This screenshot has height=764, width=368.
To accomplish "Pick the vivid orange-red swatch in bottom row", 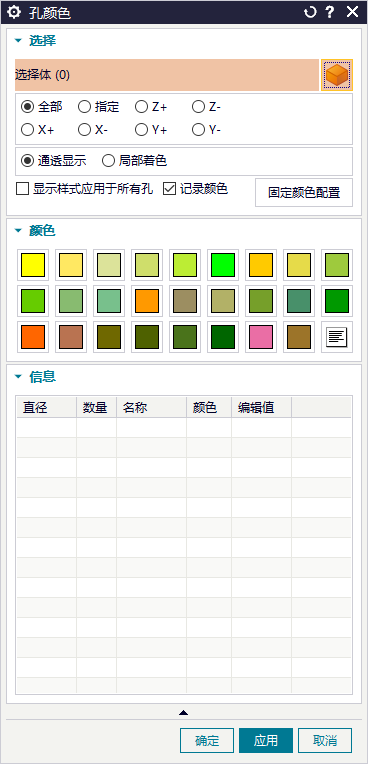I will (x=33, y=337).
